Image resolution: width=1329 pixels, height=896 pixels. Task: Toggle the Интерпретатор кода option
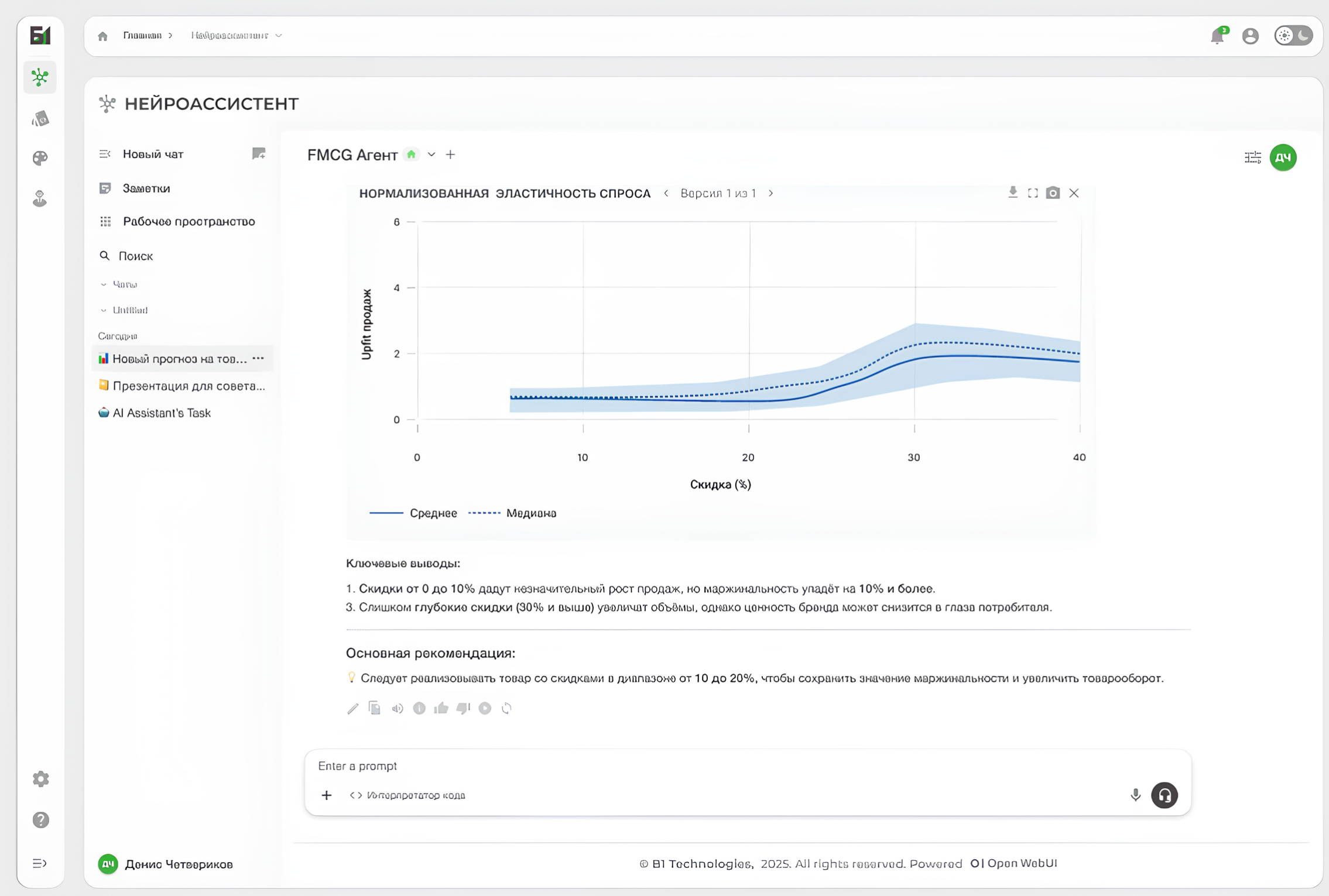coord(407,795)
